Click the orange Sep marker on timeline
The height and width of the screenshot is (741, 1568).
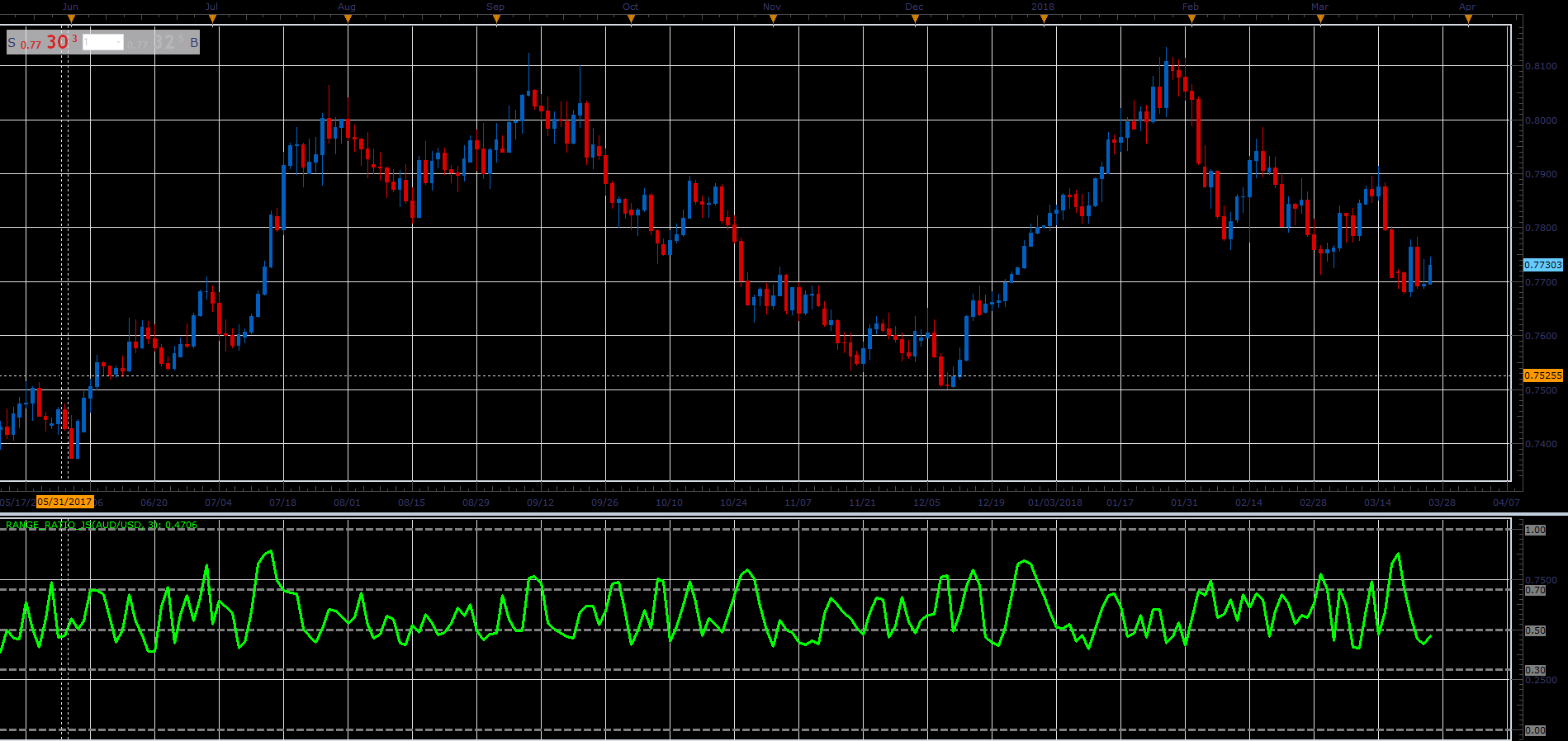(496, 18)
